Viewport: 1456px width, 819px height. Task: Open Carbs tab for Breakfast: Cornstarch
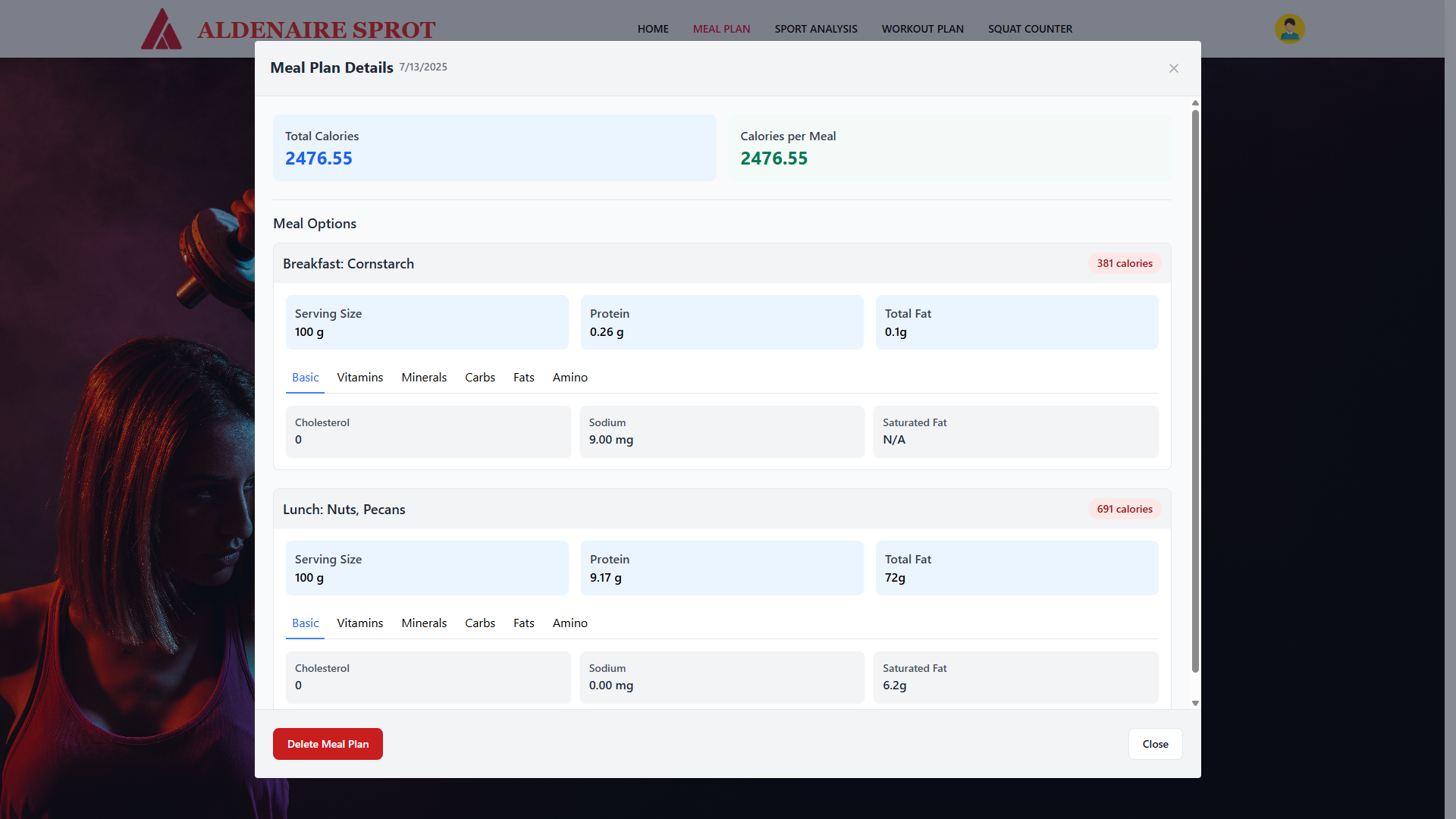[480, 378]
